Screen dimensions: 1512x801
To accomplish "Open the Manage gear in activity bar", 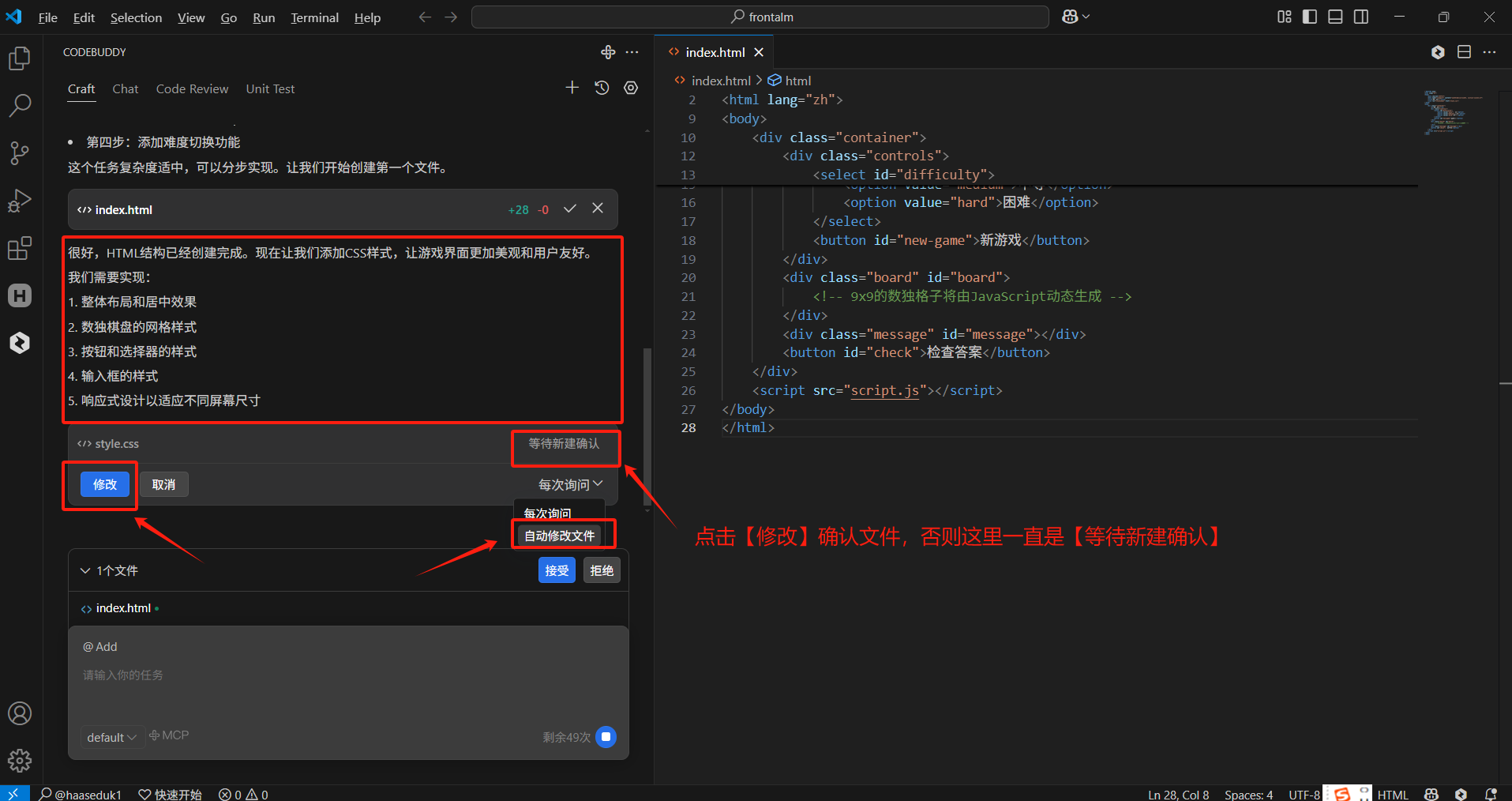I will 20,761.
